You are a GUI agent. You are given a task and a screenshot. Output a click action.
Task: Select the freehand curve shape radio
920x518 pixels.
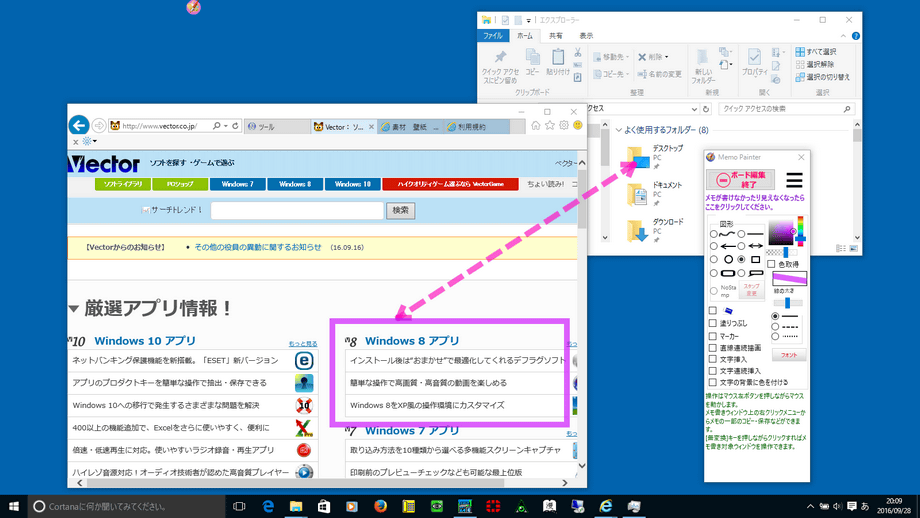pyautogui.click(x=713, y=234)
